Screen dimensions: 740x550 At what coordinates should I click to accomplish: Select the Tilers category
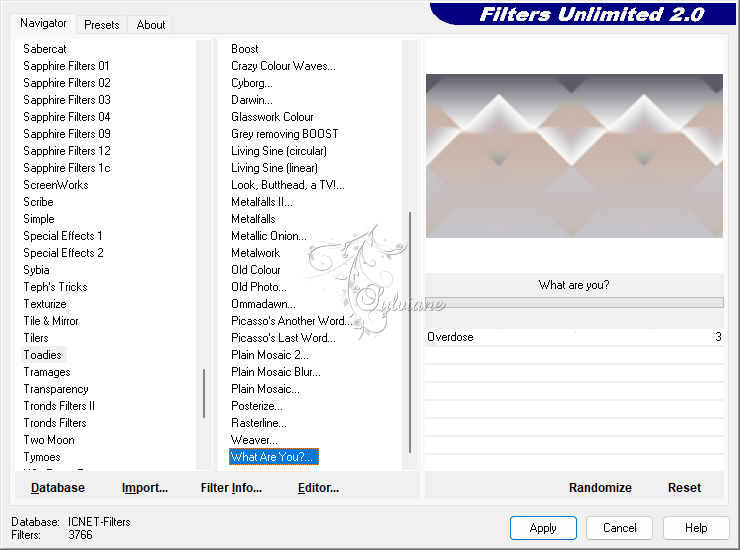pyautogui.click(x=36, y=338)
